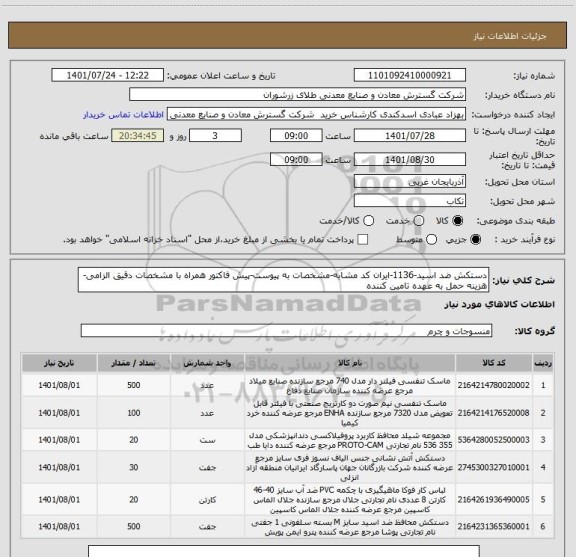Click the response deadline date 1401/07/28
Image resolution: width=576 pixels, height=557 pixels.
[410, 136]
